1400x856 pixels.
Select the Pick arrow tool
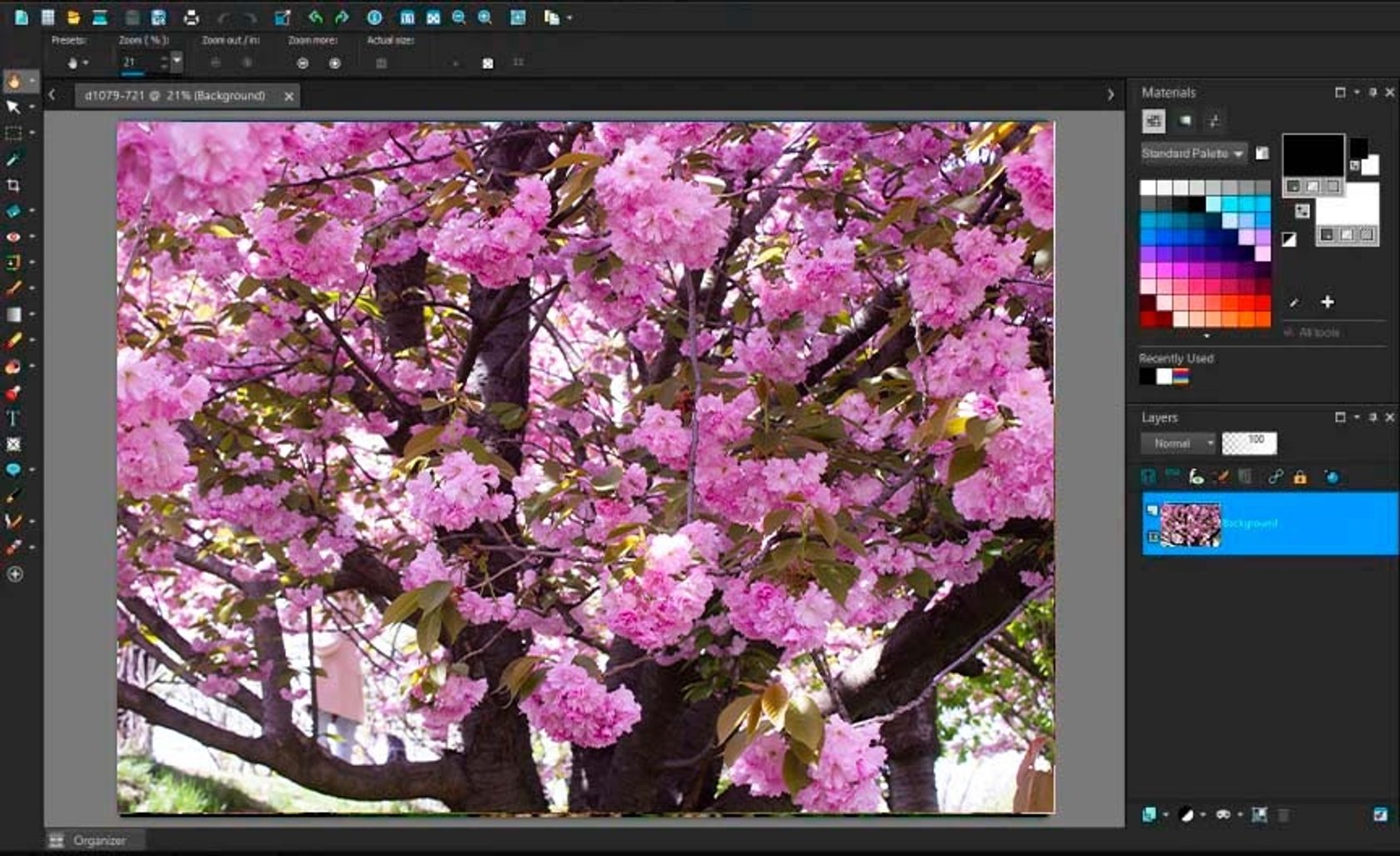pos(13,106)
